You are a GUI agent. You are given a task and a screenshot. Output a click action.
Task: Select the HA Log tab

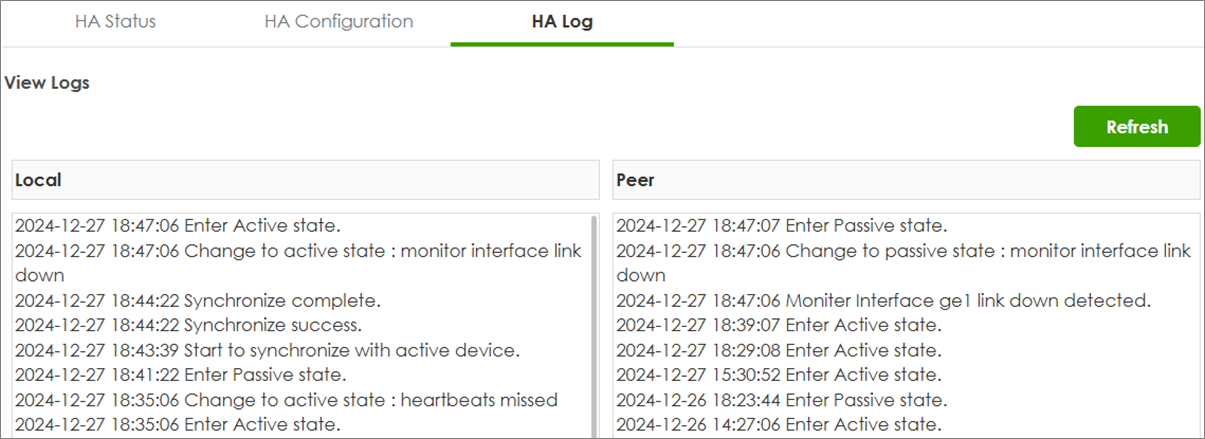pyautogui.click(x=562, y=21)
